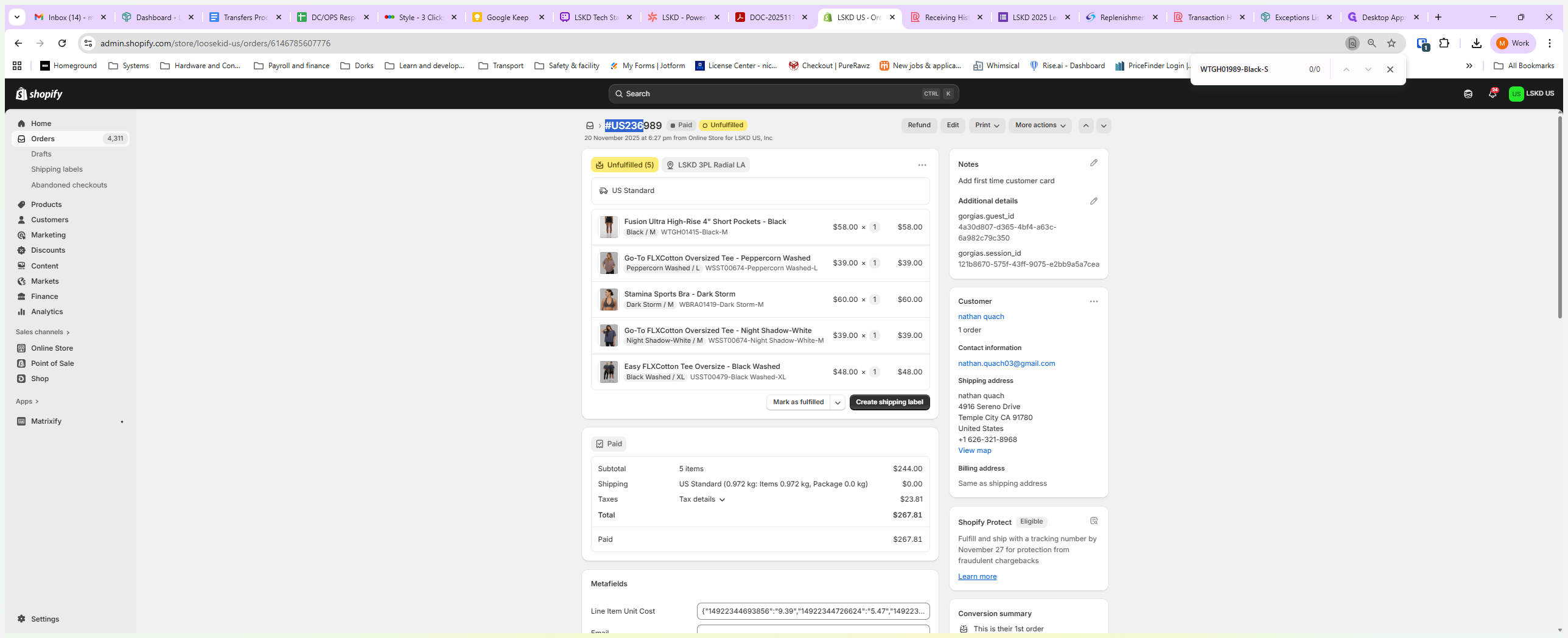Click Create shipping label button

tap(889, 402)
